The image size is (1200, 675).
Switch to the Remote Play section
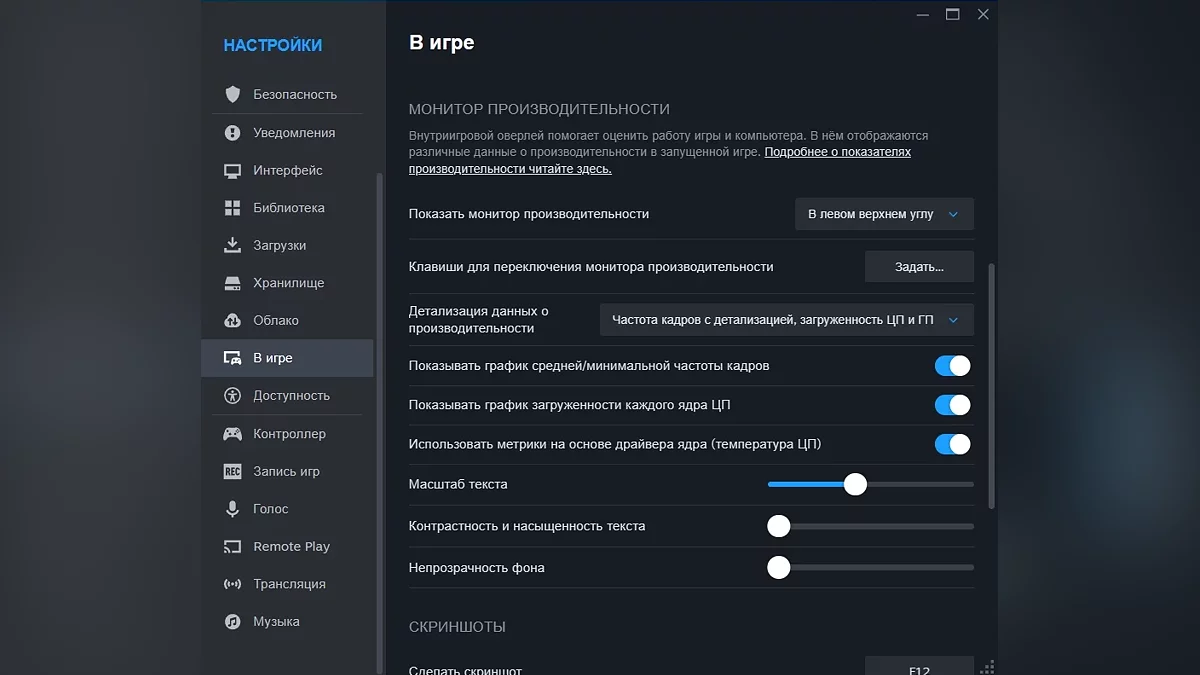pos(291,547)
